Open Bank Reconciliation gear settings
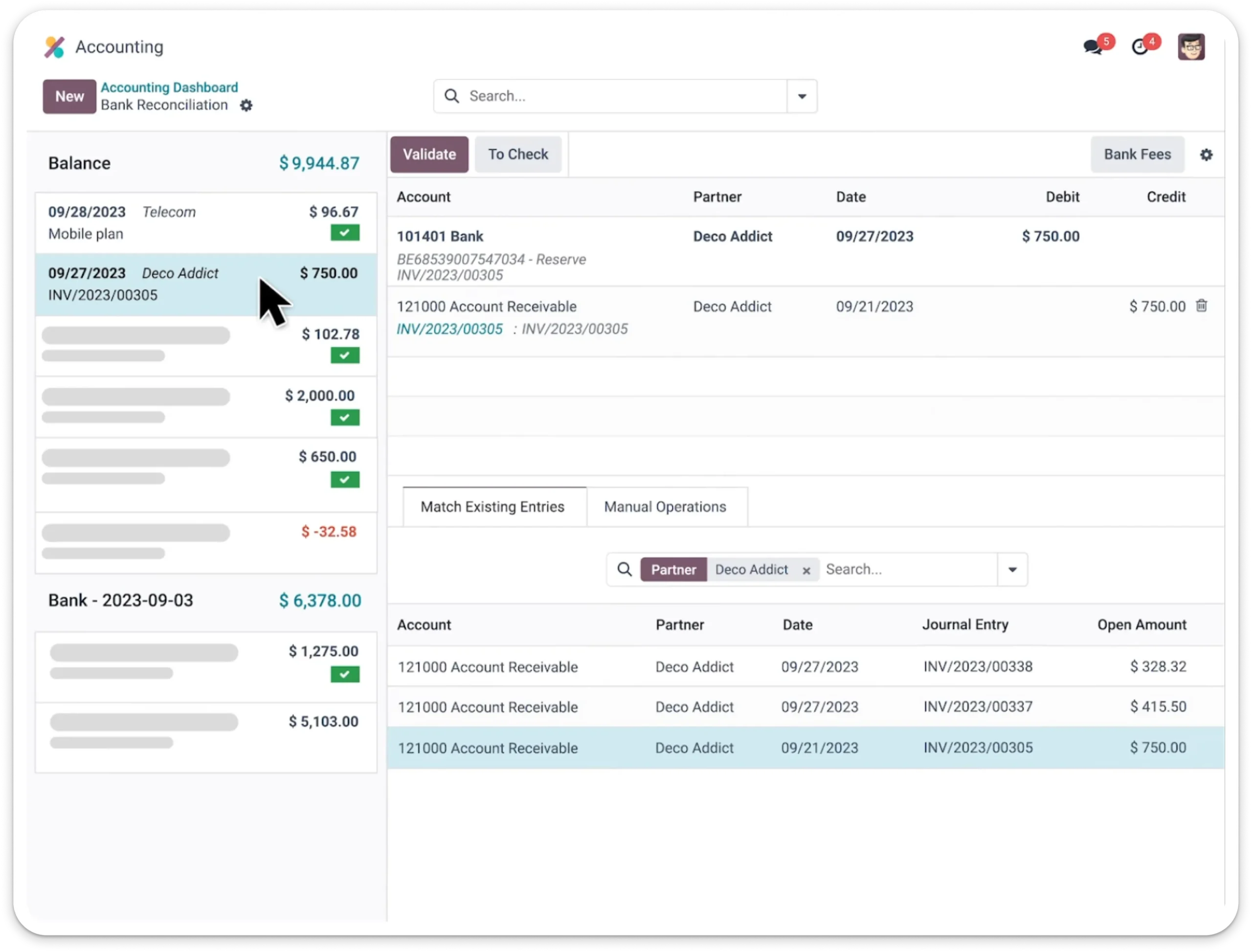 click(x=246, y=106)
